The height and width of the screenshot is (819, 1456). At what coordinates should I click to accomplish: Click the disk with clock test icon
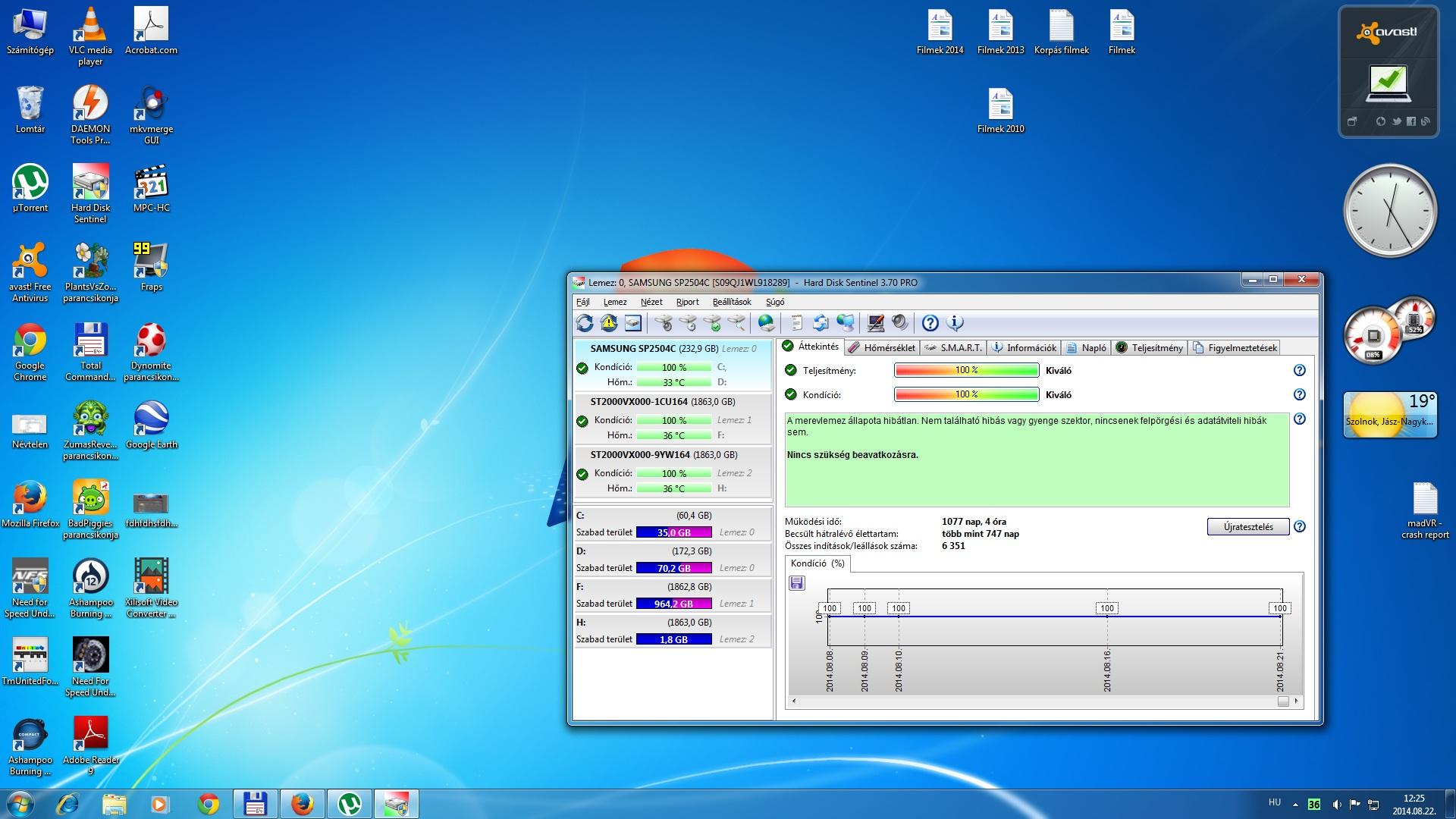click(688, 323)
